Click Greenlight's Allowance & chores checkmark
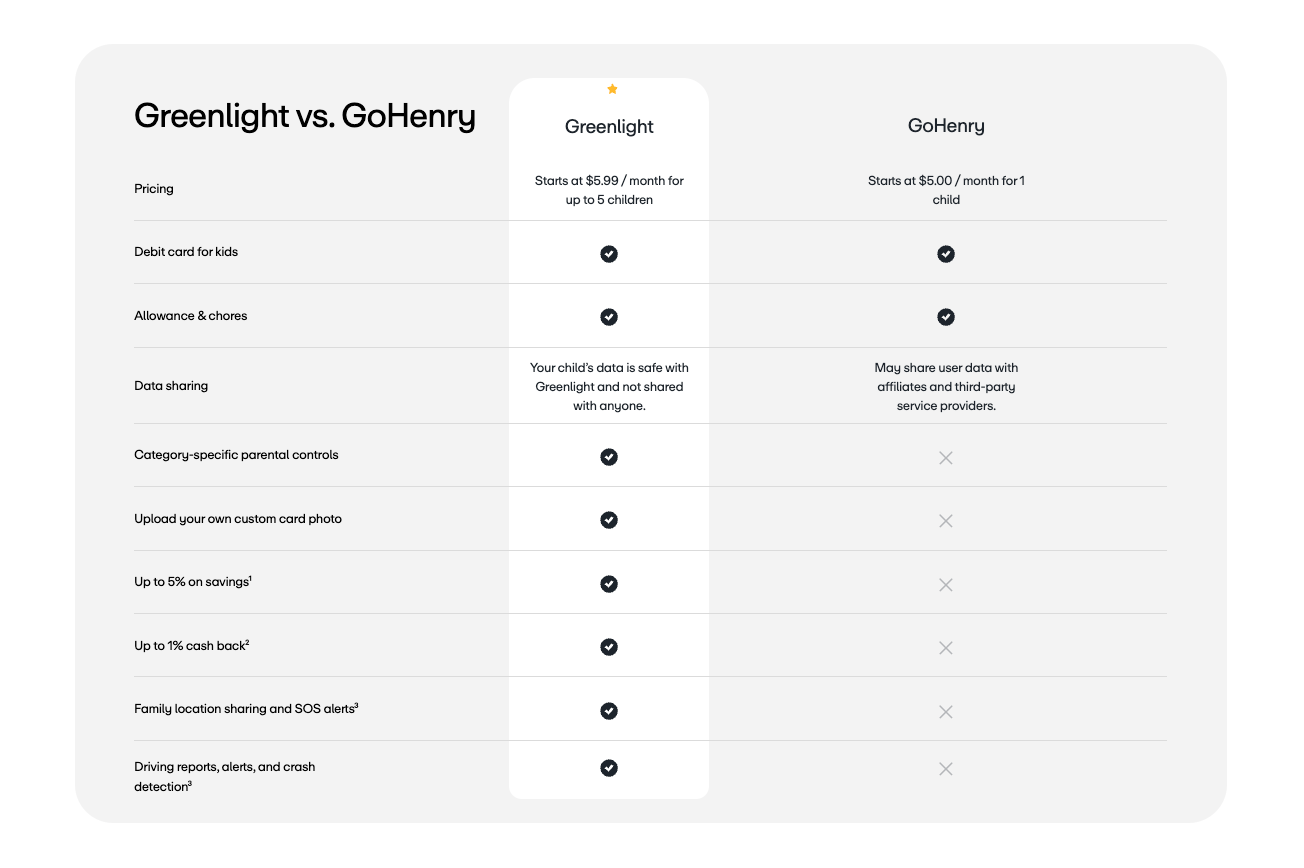Image resolution: width=1304 pixels, height=868 pixels. pos(609,317)
